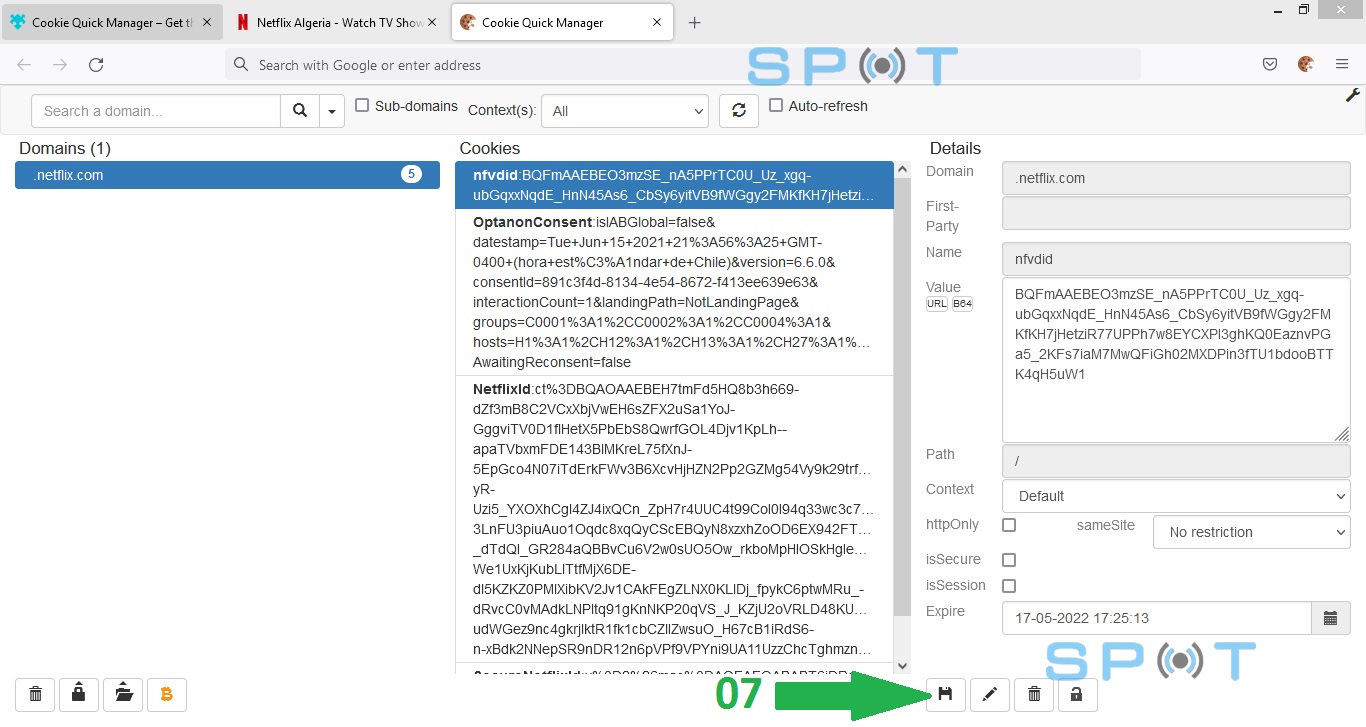Screen dimensions: 1366x727
Task: Click the Expire date field 17-05-2022 17:25:13
Action: click(x=1156, y=618)
